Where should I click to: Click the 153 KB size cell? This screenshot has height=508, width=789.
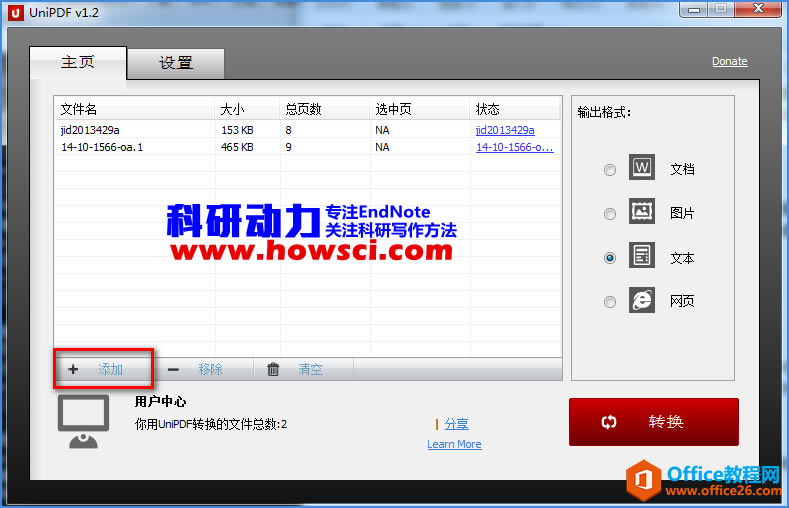(237, 130)
